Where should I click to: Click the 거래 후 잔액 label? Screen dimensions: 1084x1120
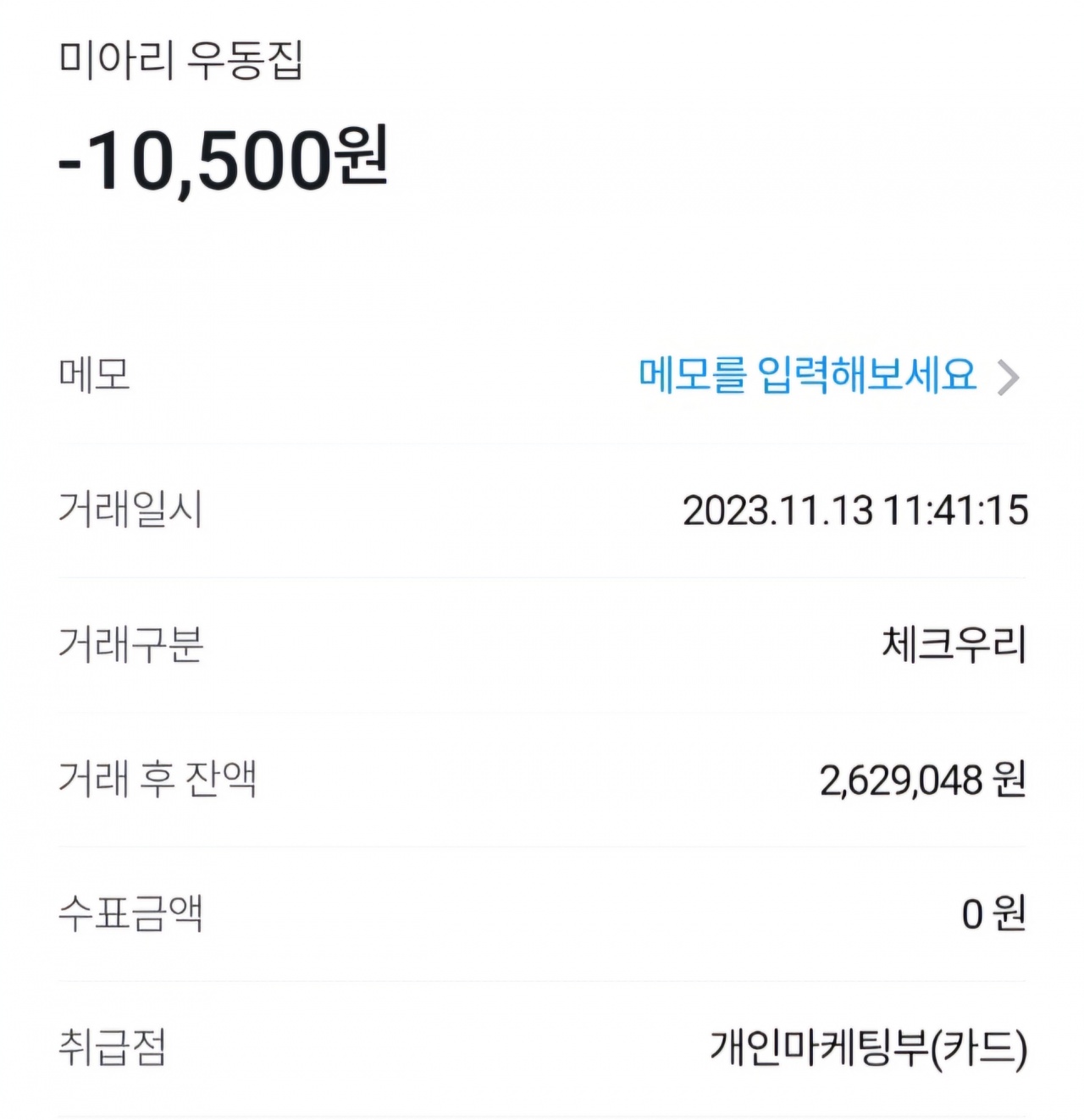(x=157, y=779)
